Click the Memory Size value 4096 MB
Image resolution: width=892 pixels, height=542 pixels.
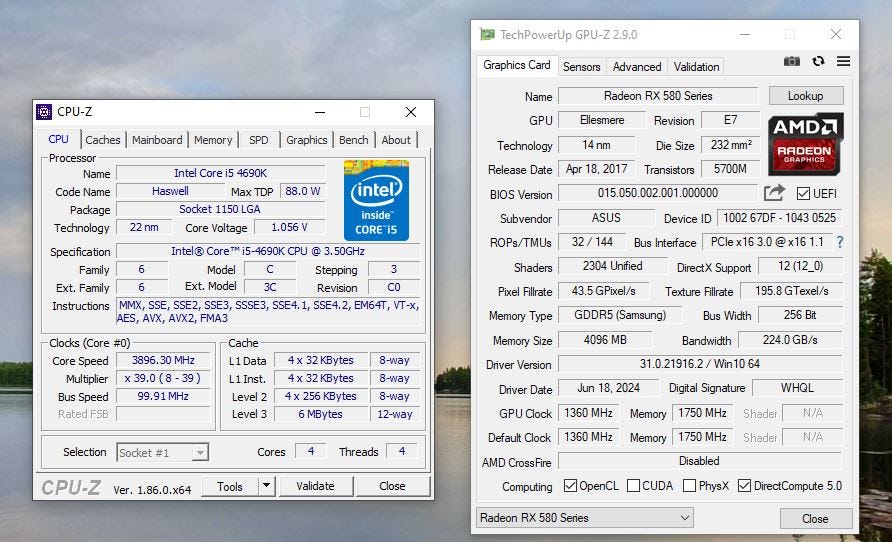[605, 340]
